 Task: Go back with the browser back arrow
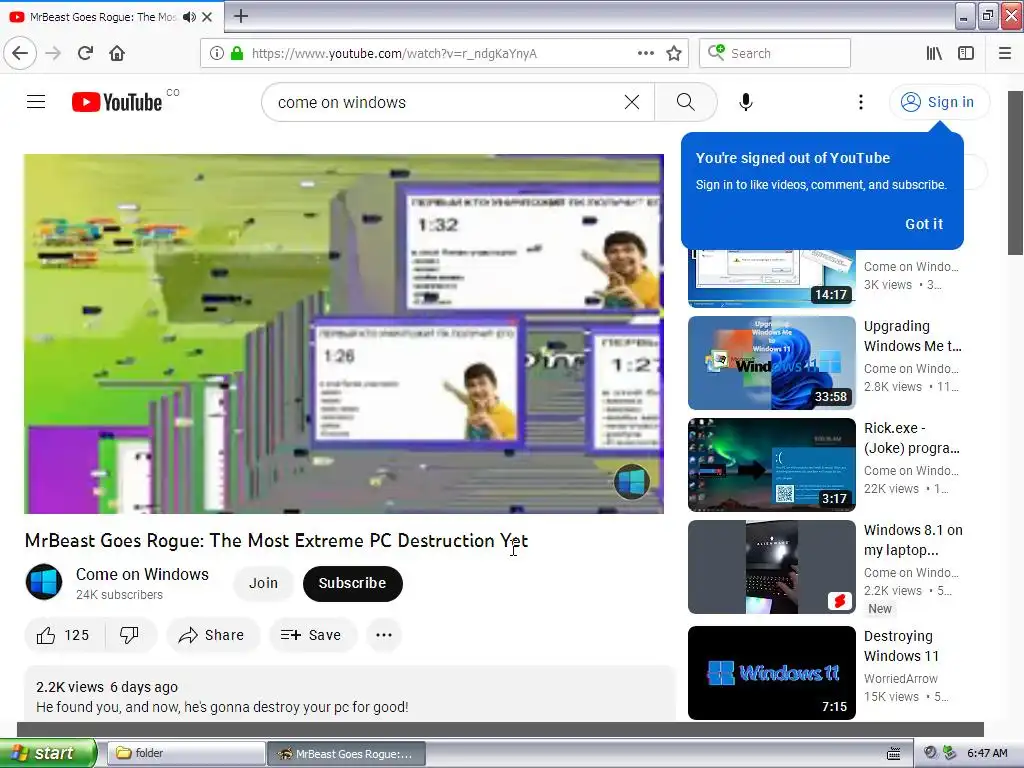(20, 53)
